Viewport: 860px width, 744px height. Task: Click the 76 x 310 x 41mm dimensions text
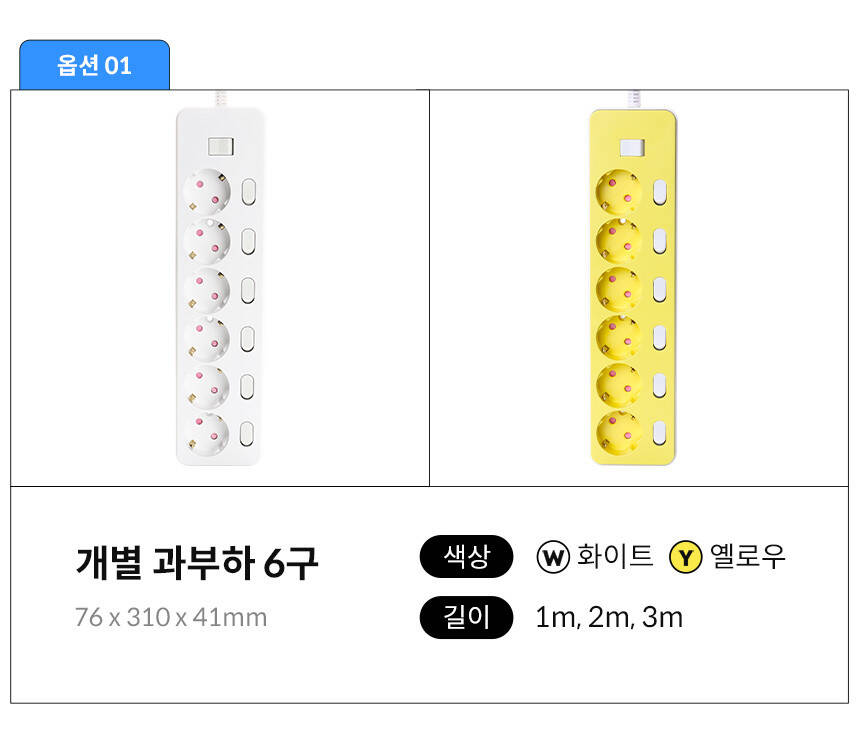pos(171,617)
